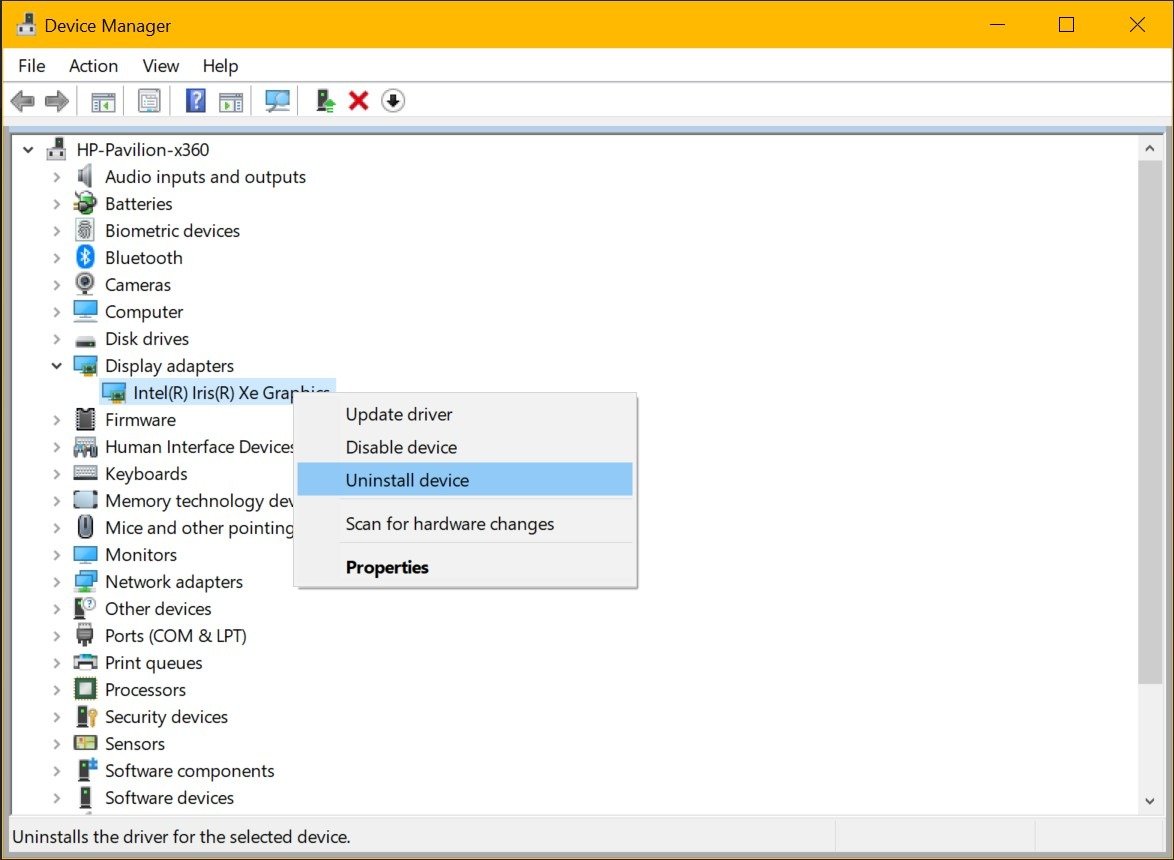Expand the Audio inputs and outputs category

coord(56,177)
